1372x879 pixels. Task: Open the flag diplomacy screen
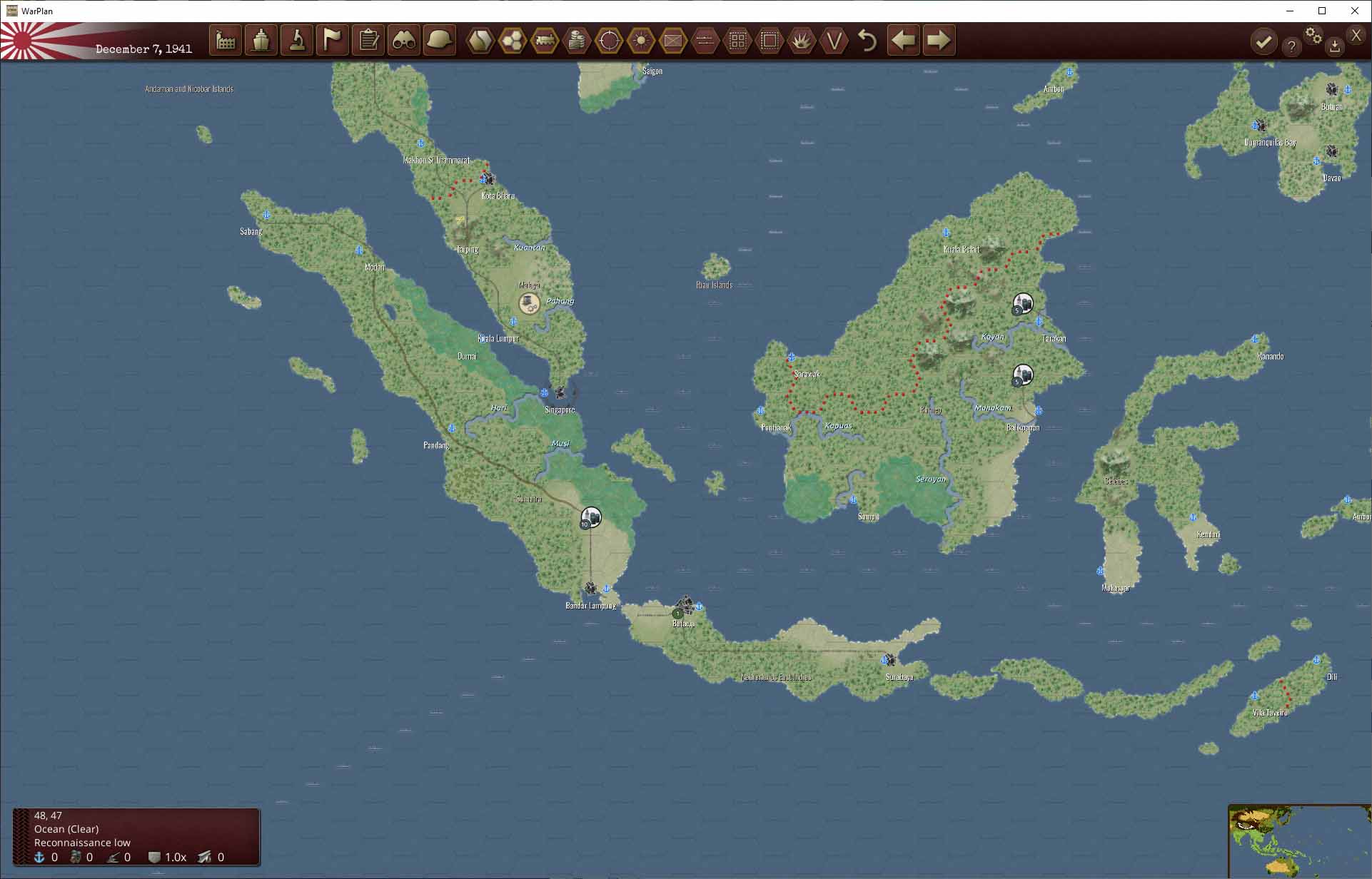pos(333,41)
